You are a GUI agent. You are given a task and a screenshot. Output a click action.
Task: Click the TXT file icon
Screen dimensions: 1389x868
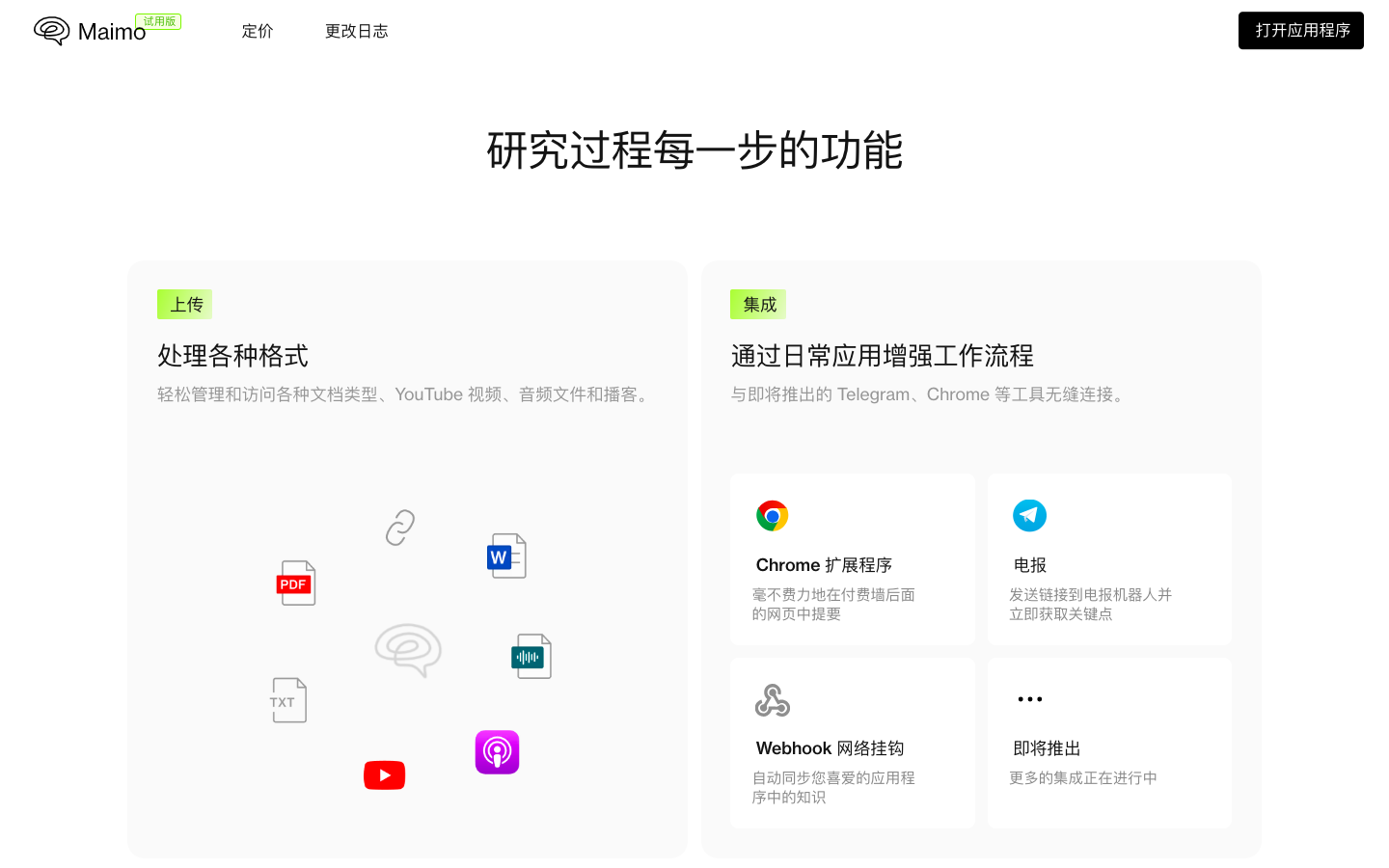(x=287, y=700)
